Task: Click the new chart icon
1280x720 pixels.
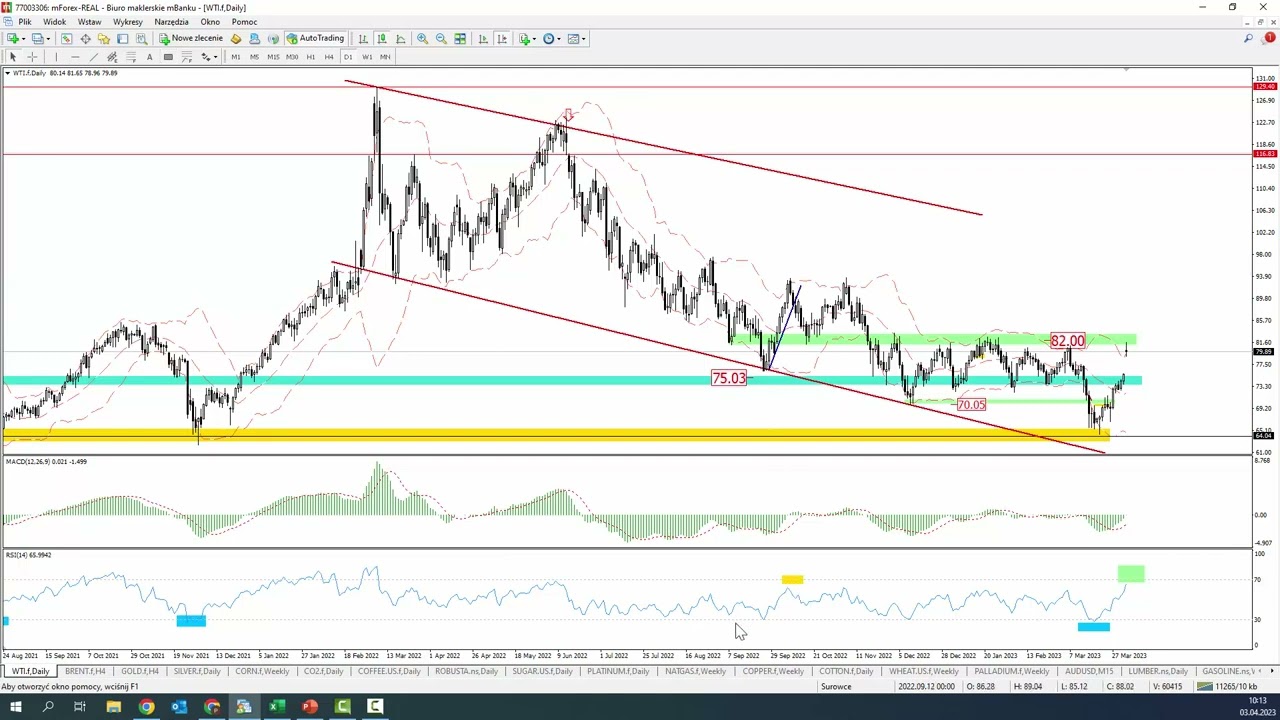Action: pyautogui.click(x=13, y=38)
